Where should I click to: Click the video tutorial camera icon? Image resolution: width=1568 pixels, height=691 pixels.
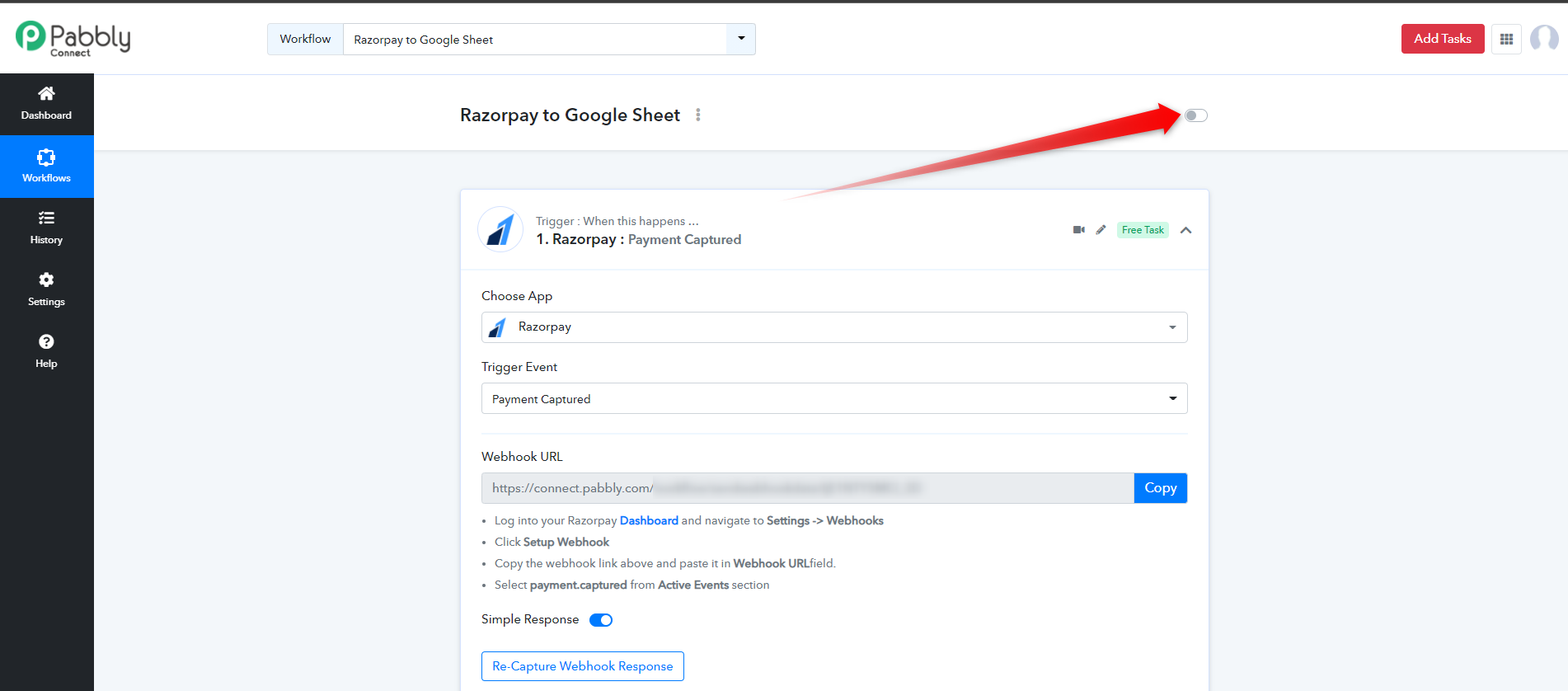click(x=1078, y=230)
